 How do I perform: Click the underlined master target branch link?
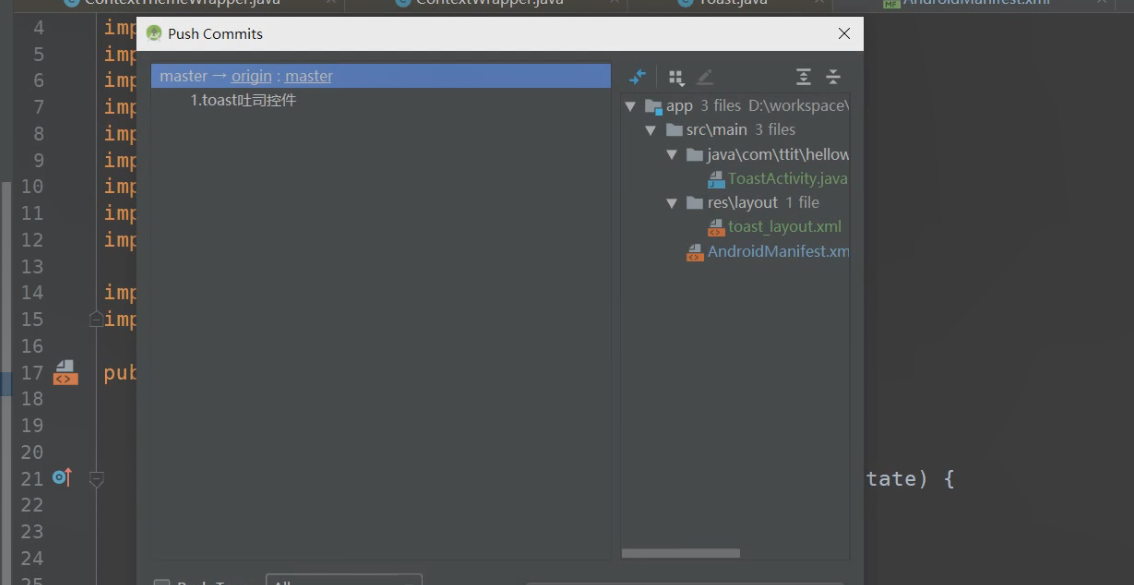(309, 76)
